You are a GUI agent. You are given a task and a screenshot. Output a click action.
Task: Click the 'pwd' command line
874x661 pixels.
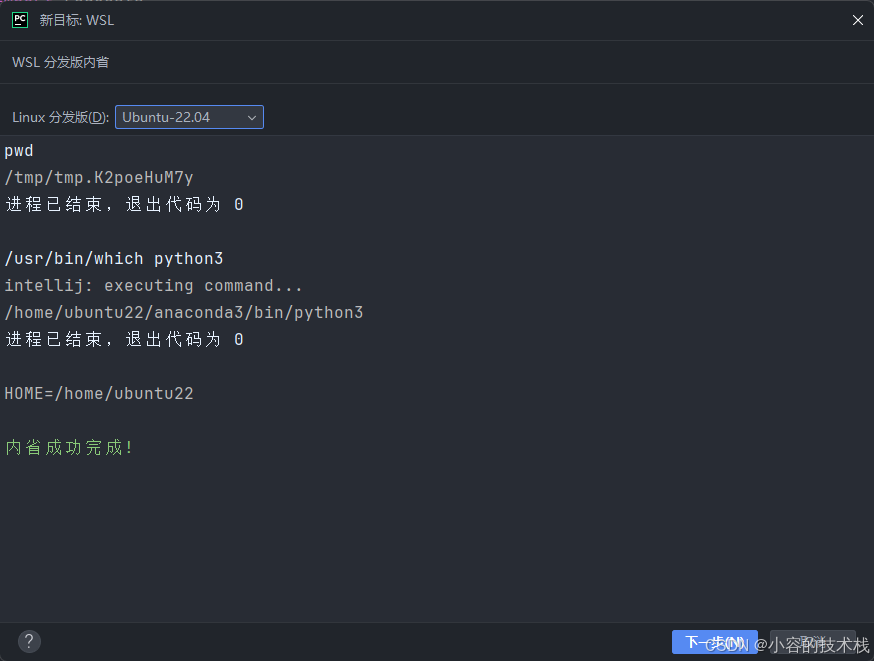tap(19, 151)
